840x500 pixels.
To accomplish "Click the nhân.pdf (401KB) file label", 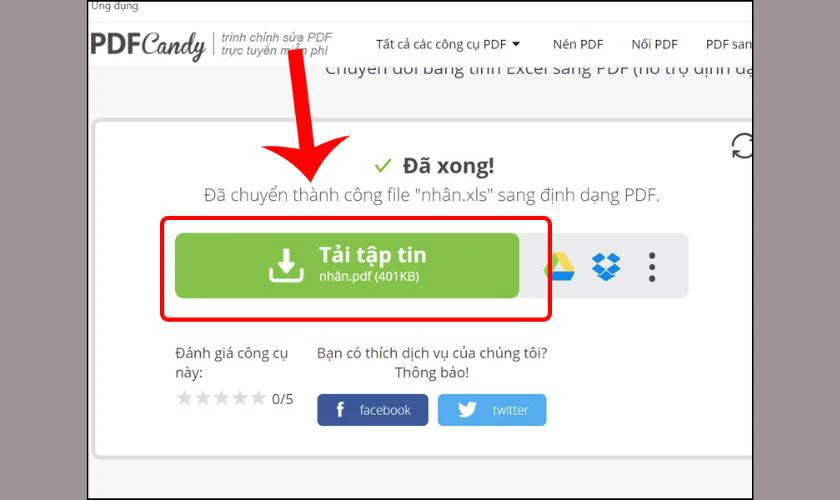I will coord(369,277).
